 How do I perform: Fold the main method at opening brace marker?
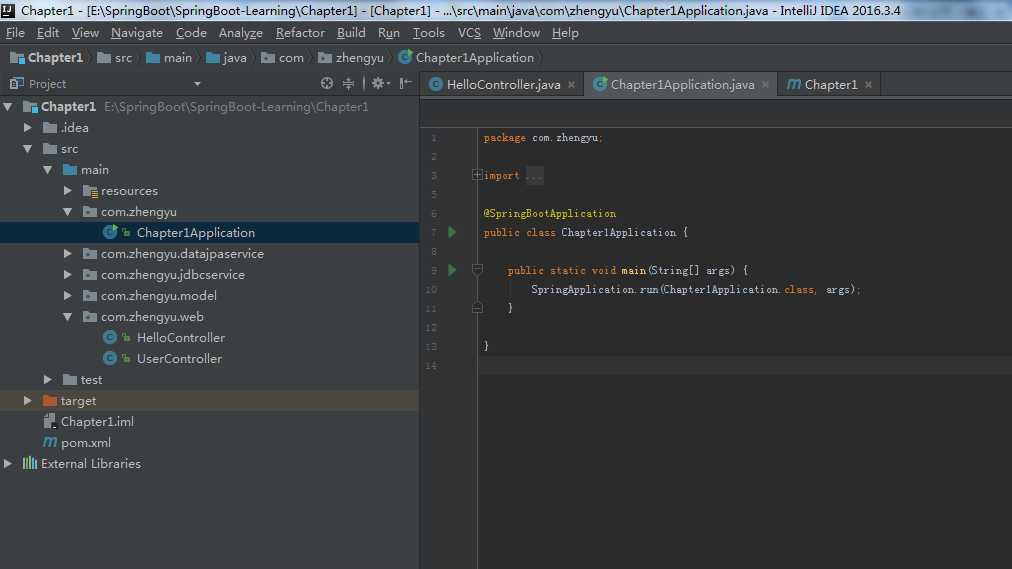click(477, 270)
